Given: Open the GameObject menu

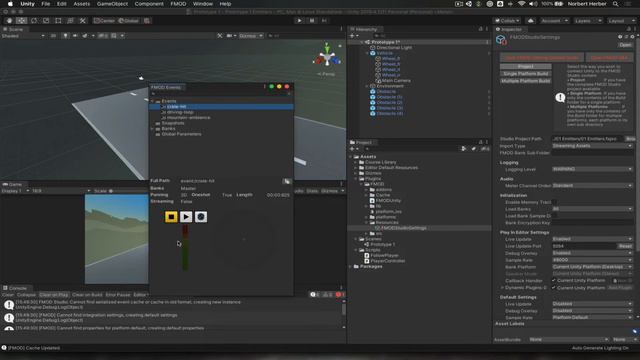Looking at the screenshot, I should pos(112,4).
